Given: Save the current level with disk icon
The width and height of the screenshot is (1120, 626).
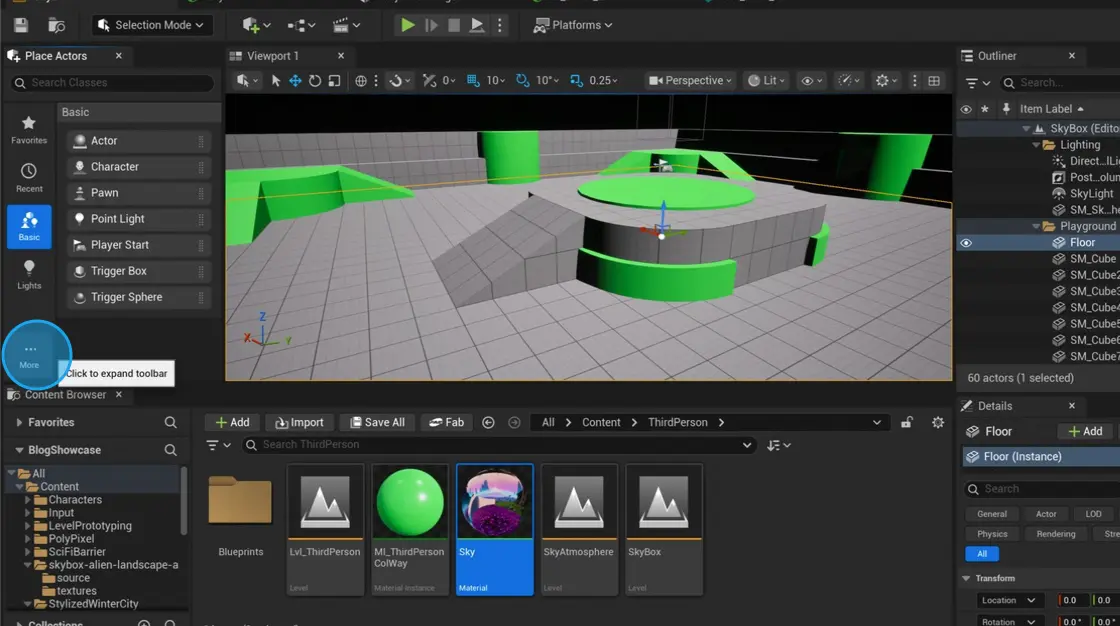Looking at the screenshot, I should click(21, 25).
